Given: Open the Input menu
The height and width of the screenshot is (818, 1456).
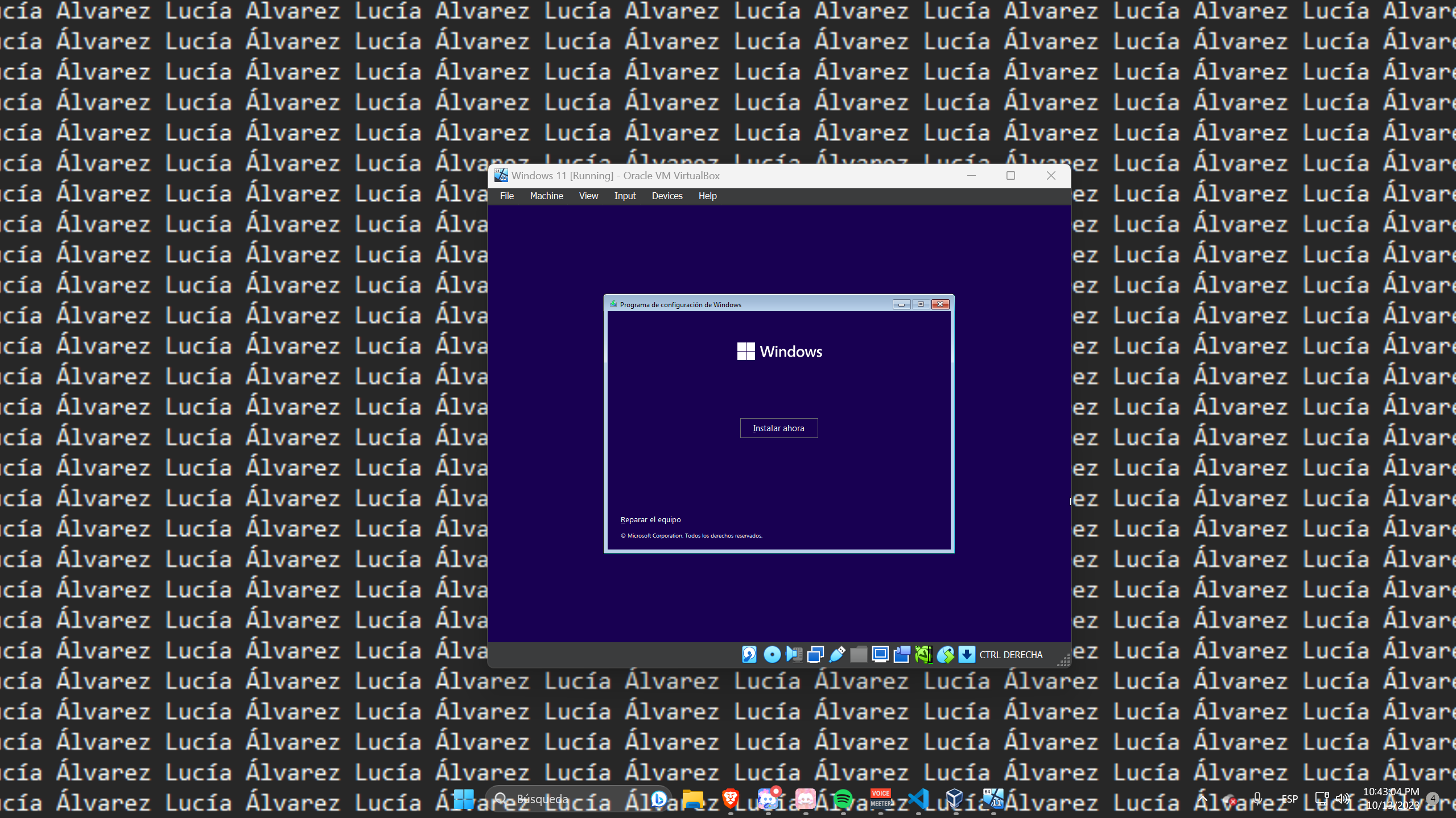Looking at the screenshot, I should click(625, 196).
